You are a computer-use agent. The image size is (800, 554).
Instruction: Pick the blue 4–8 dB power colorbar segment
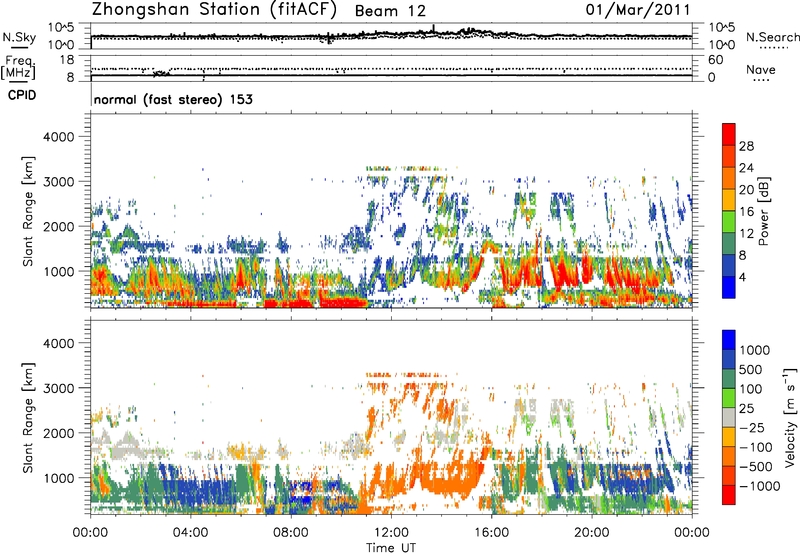(x=729, y=266)
